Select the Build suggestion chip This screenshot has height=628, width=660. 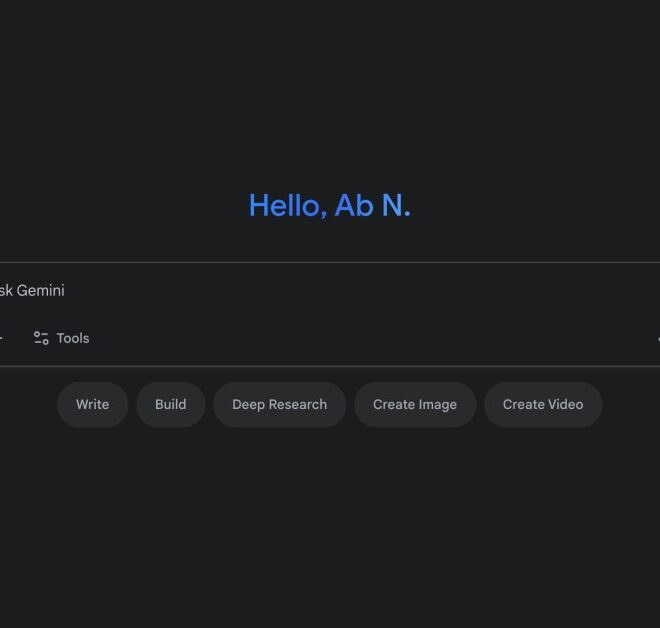[170, 404]
